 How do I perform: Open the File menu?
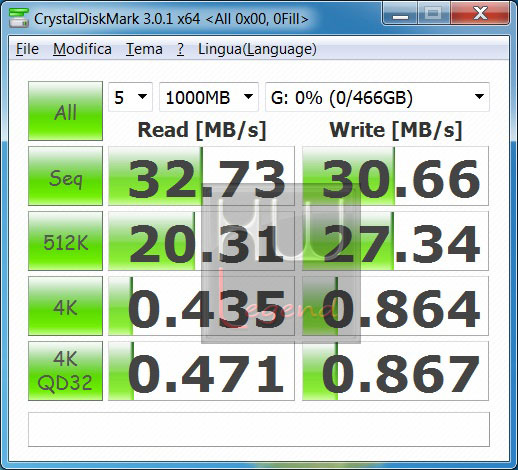click(x=27, y=49)
